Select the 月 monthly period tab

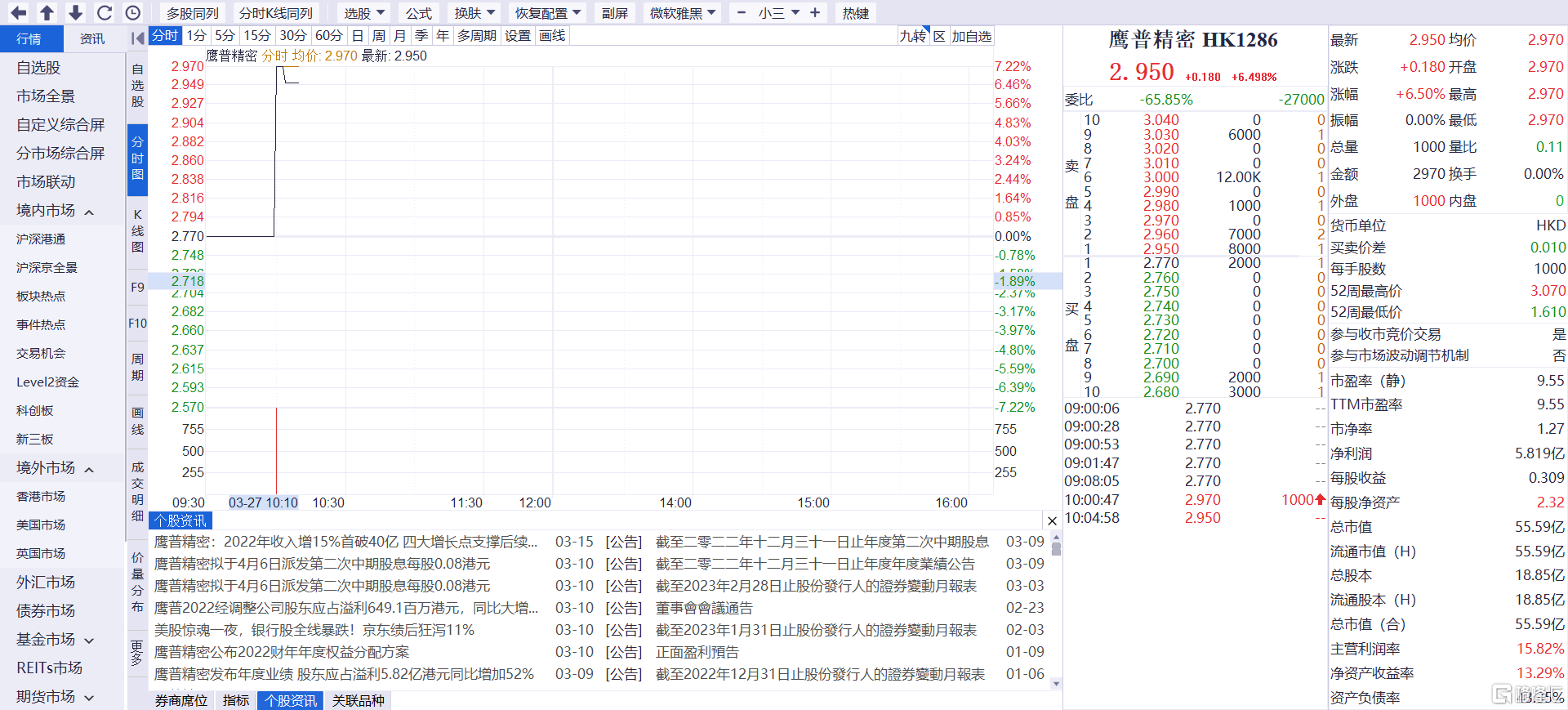[x=400, y=35]
